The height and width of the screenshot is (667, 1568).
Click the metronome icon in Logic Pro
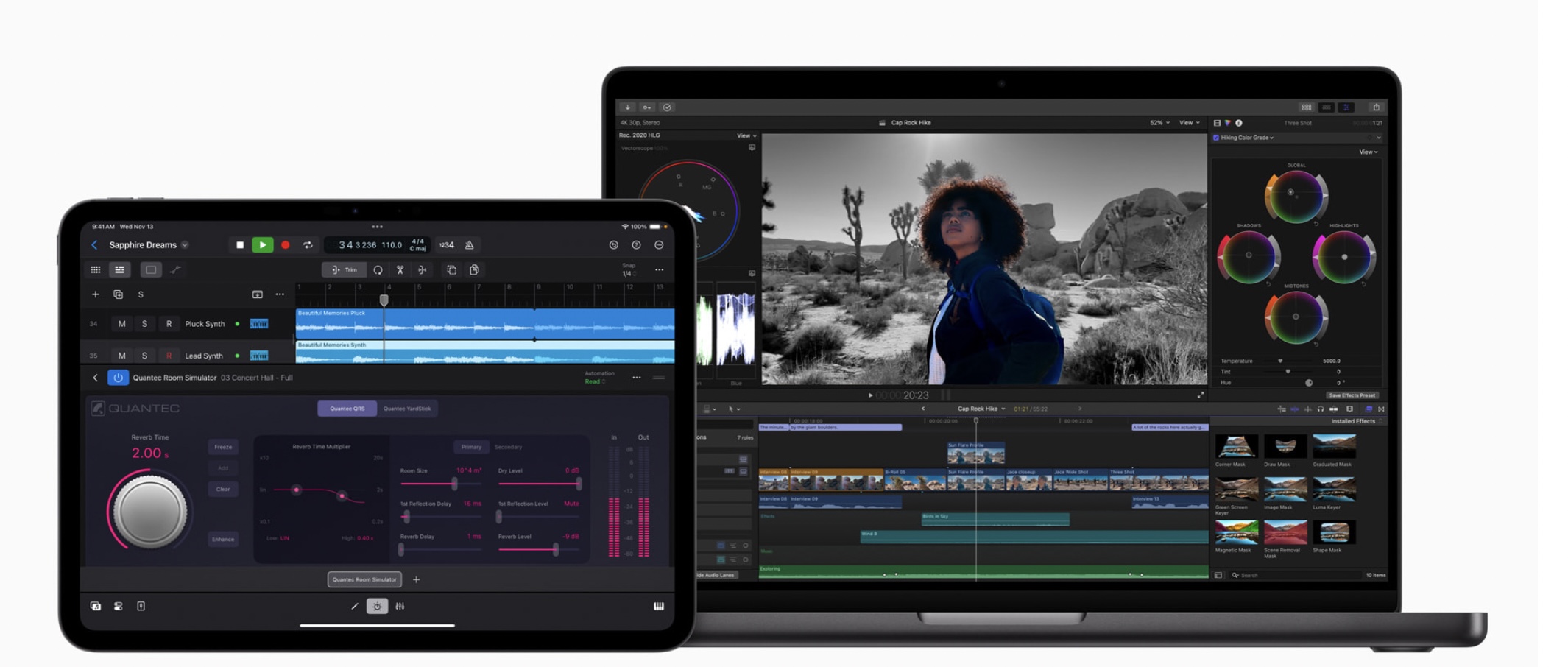pyautogui.click(x=470, y=245)
